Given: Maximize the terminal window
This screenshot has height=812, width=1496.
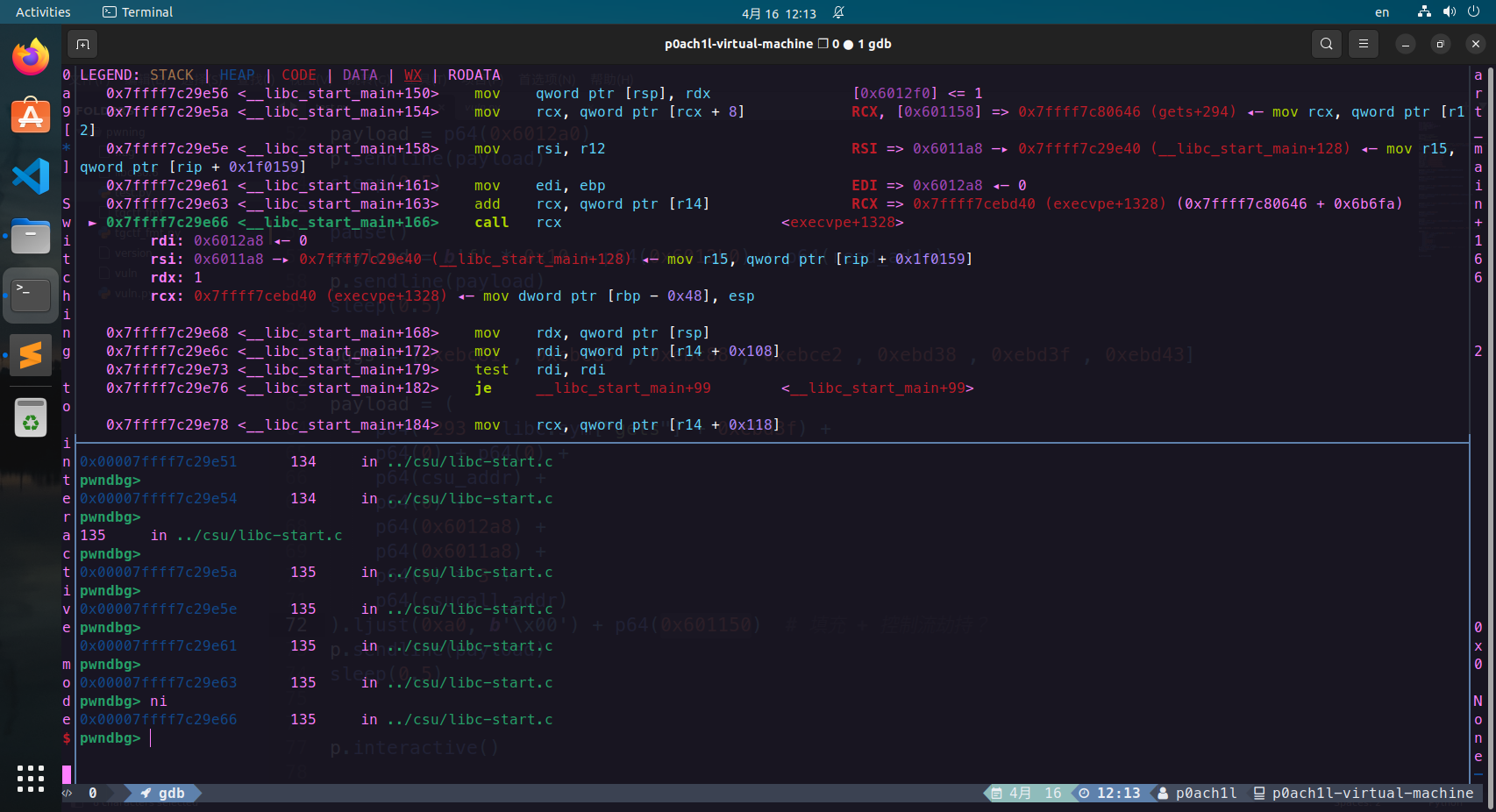Looking at the screenshot, I should coord(1441,44).
